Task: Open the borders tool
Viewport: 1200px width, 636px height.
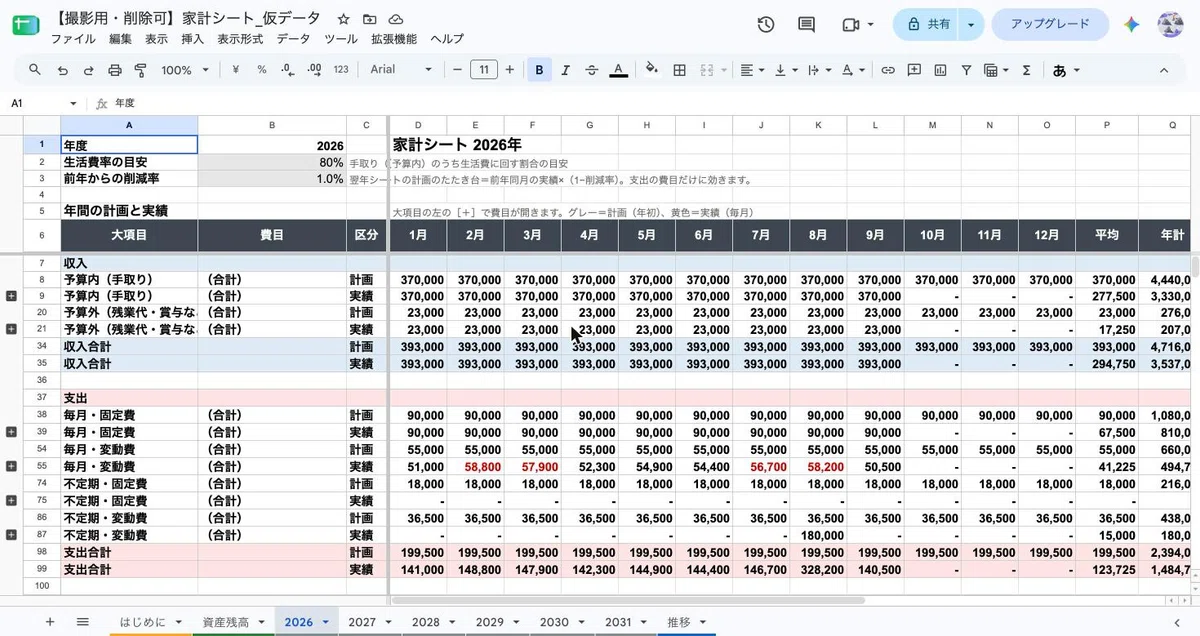Action: [680, 70]
